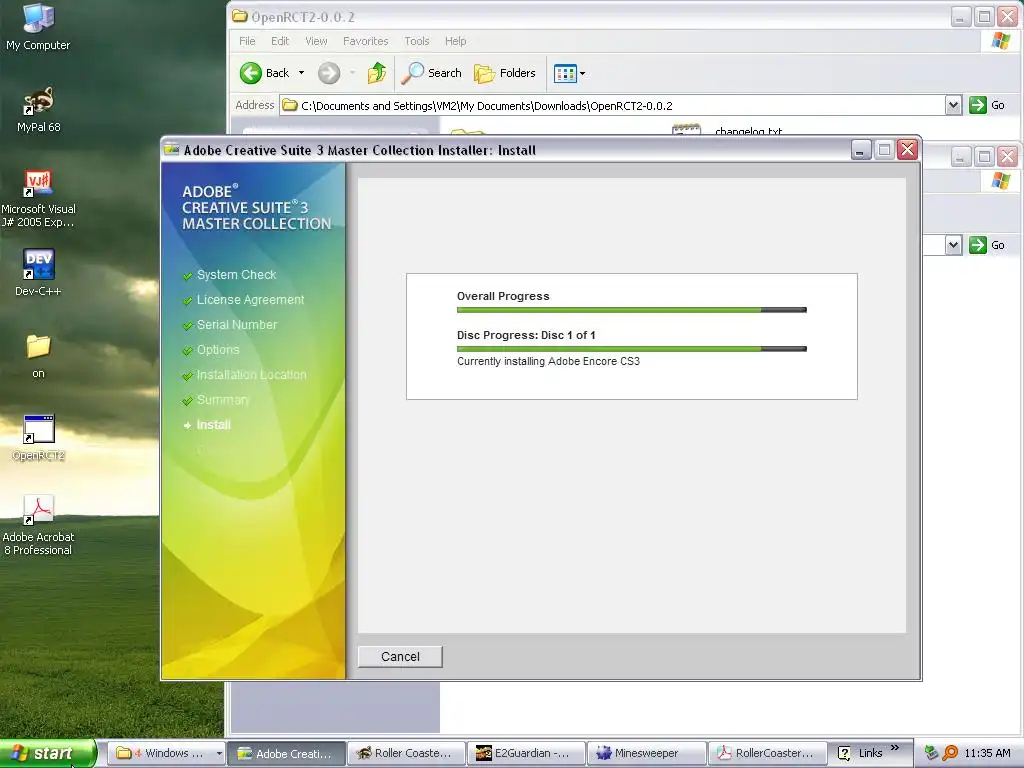Image resolution: width=1024 pixels, height=768 pixels.
Task: Click Serial Number step in installer sidebar
Action: click(x=237, y=325)
